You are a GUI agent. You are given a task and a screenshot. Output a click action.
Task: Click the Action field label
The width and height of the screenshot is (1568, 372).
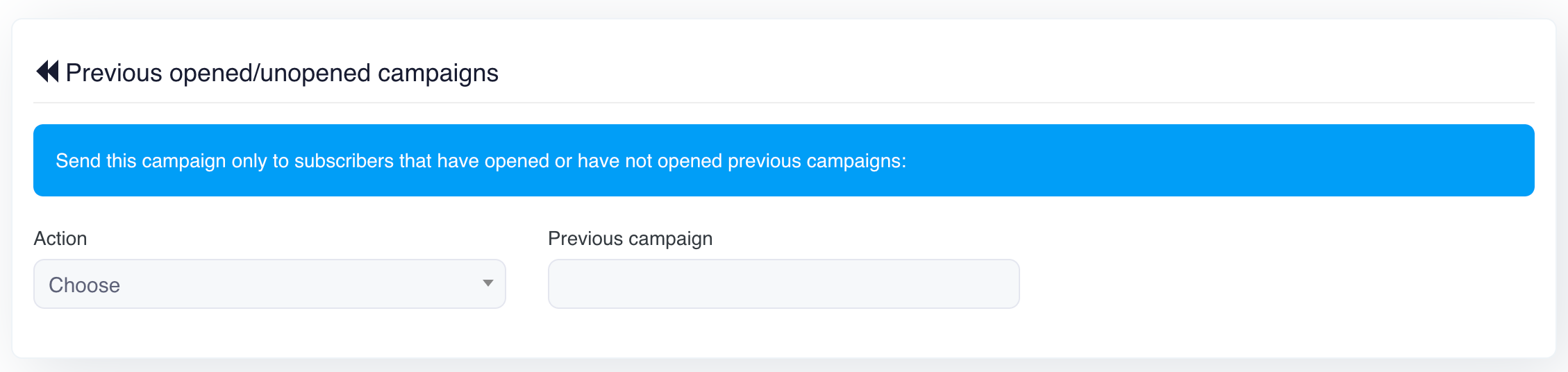click(60, 238)
